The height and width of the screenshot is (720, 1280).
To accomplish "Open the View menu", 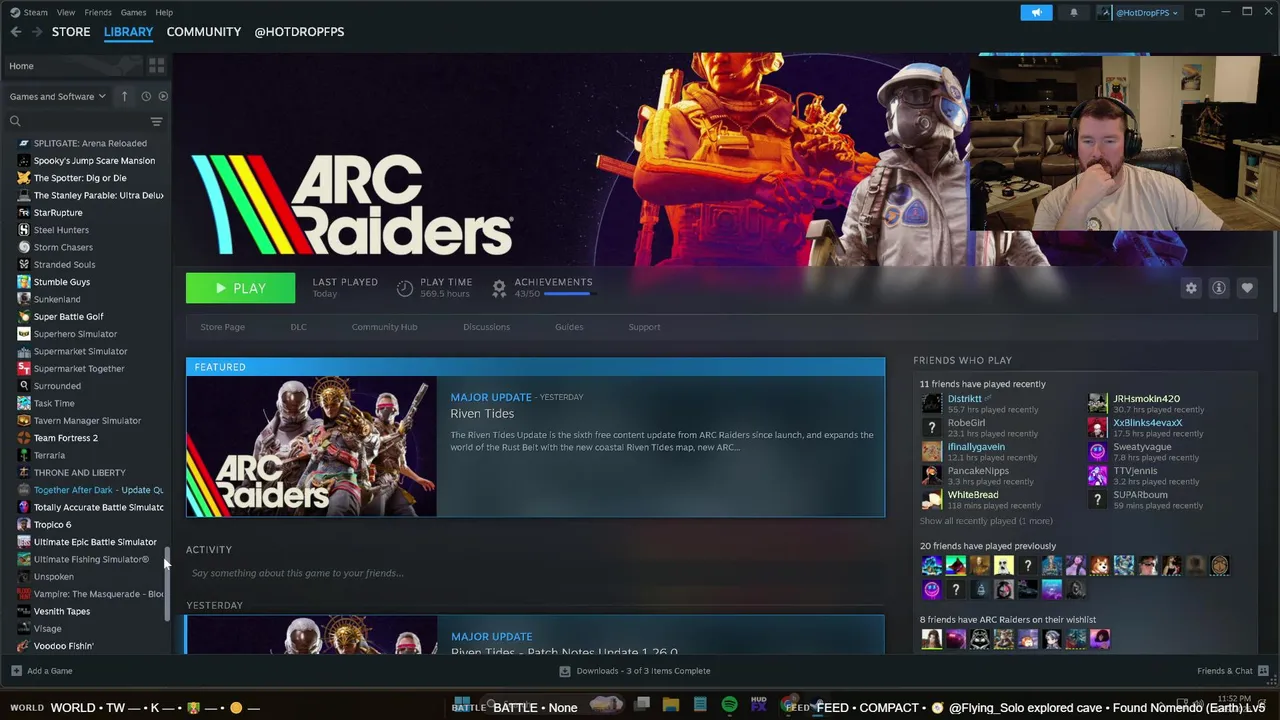I will [66, 12].
